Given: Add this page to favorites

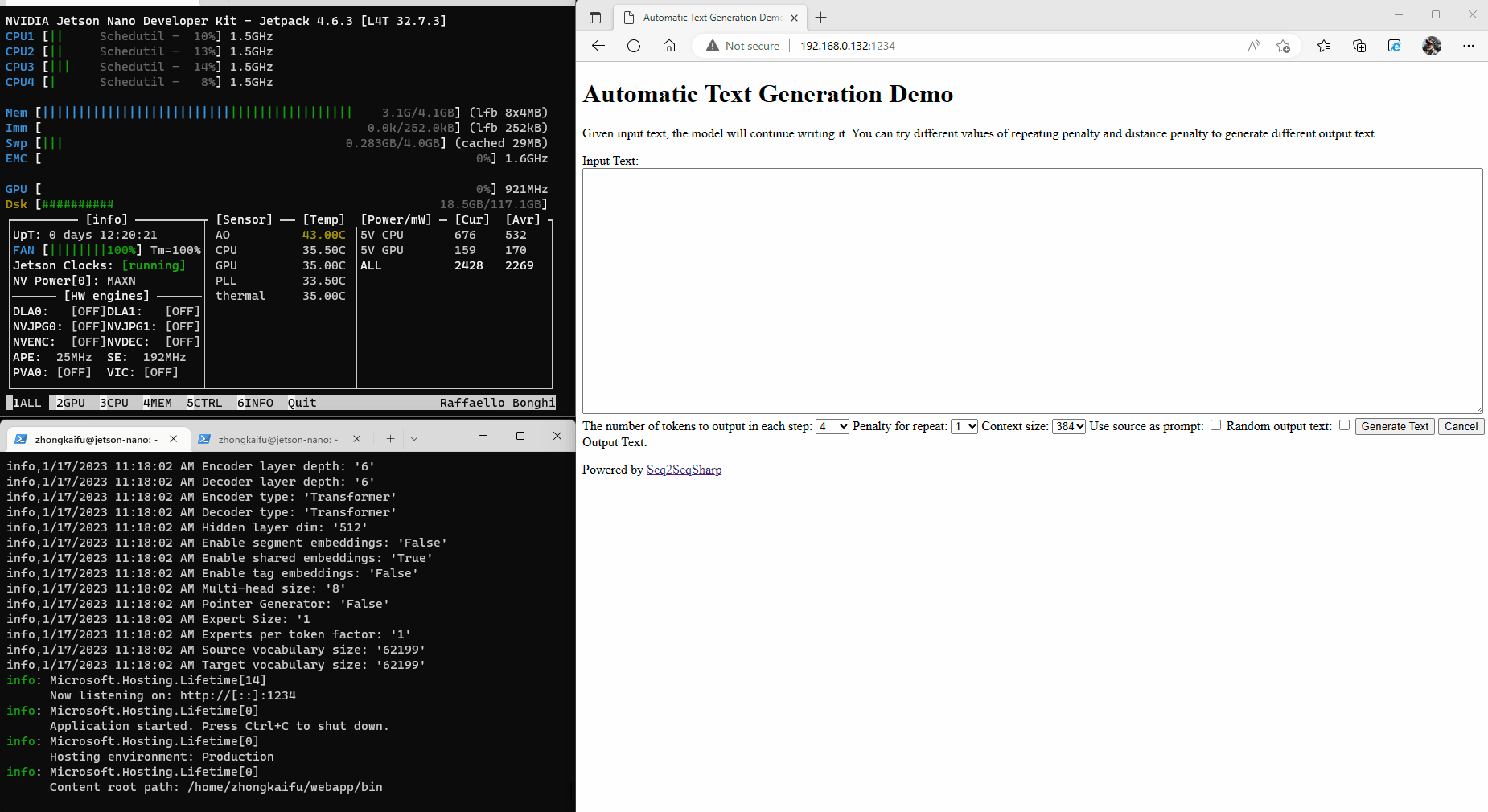Looking at the screenshot, I should 1284,46.
